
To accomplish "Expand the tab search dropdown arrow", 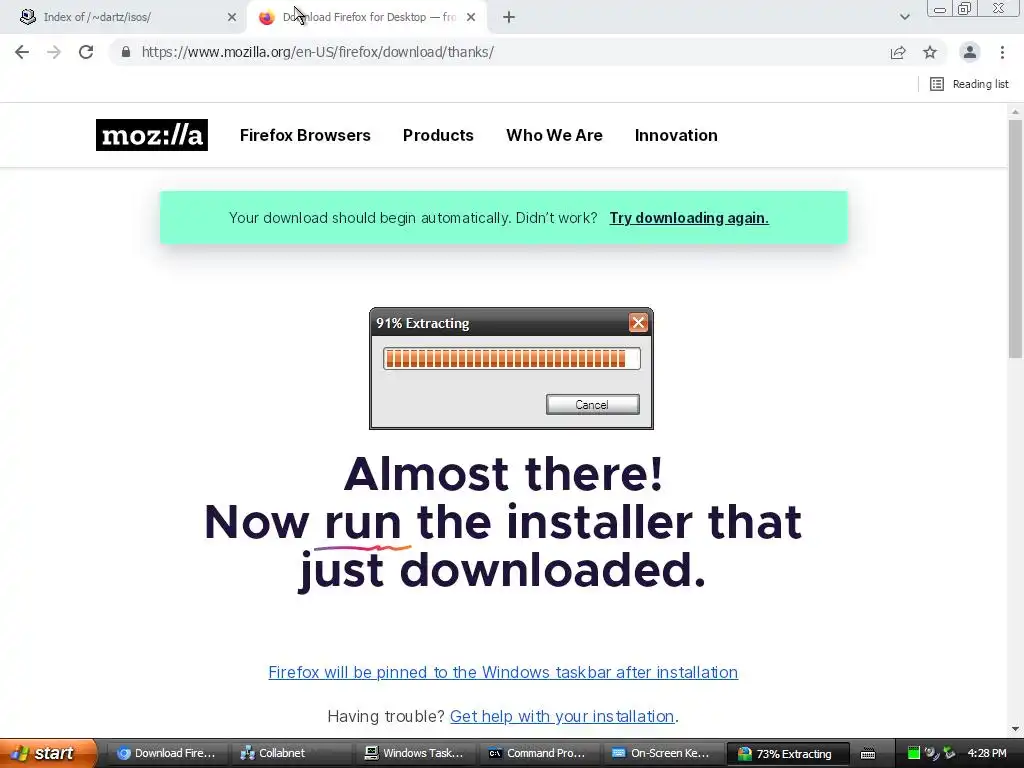I will [x=904, y=18].
